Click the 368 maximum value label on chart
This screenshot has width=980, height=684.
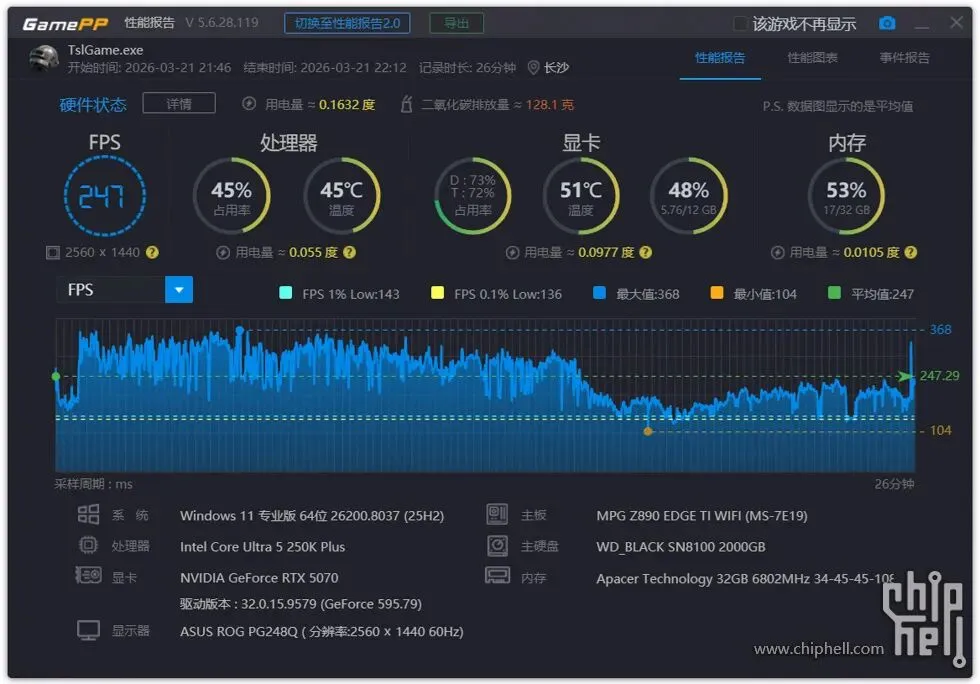[941, 329]
